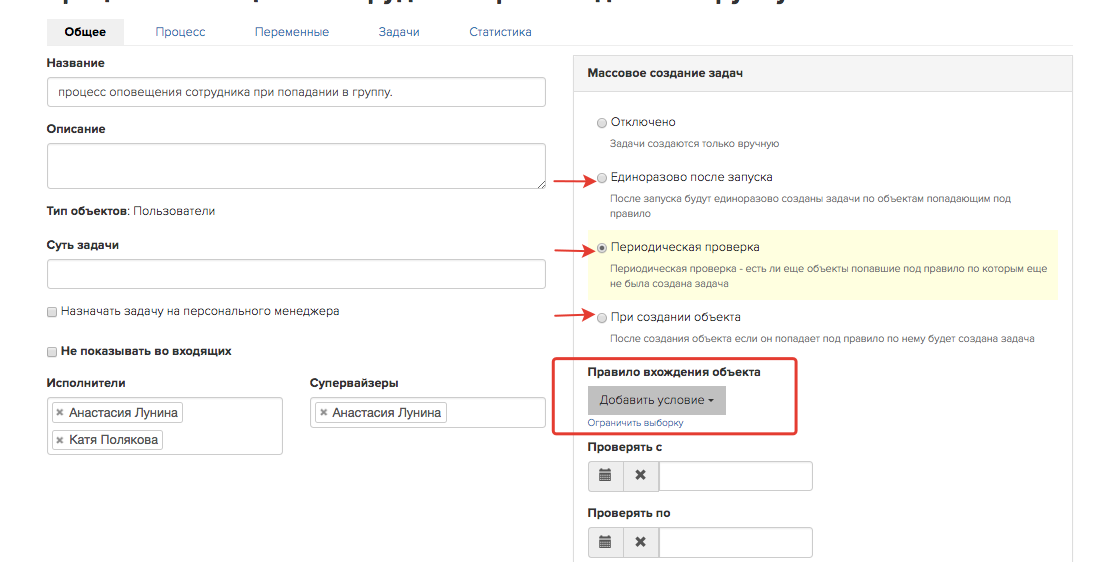Open the Переменные tab
Screen dimensions: 1111x562
point(292,32)
